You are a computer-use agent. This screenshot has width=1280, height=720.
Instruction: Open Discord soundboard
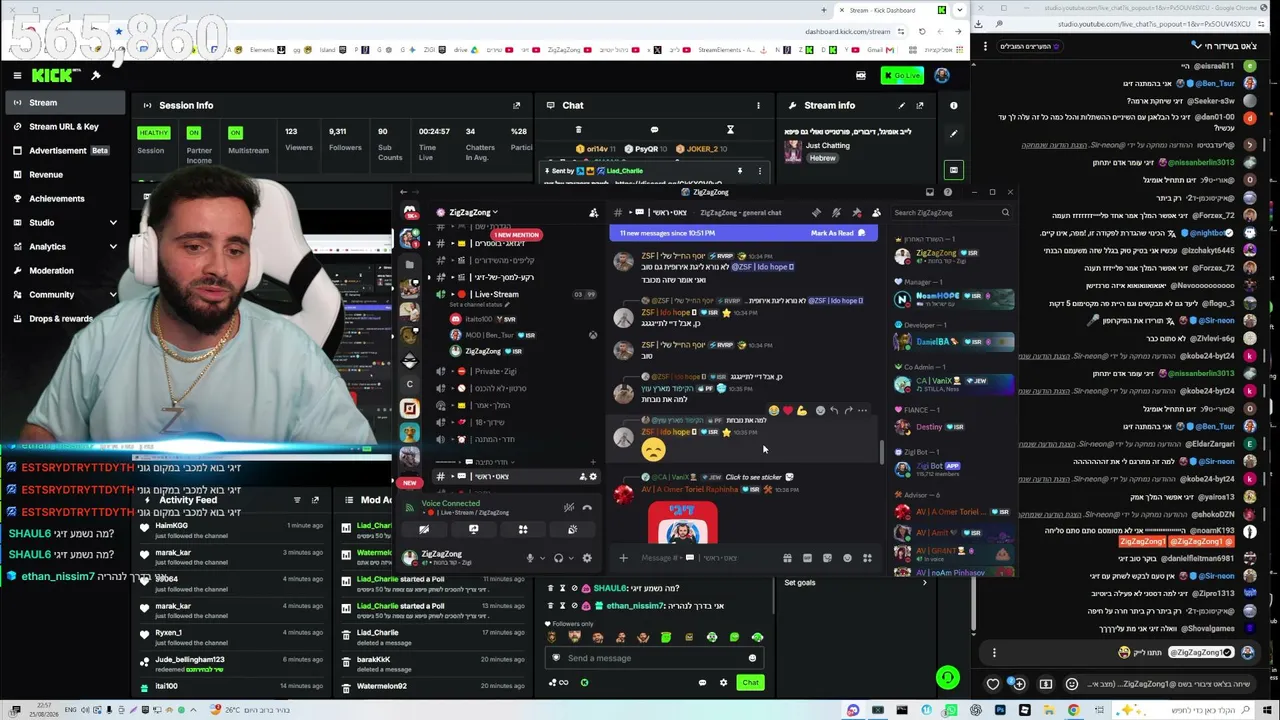click(572, 530)
